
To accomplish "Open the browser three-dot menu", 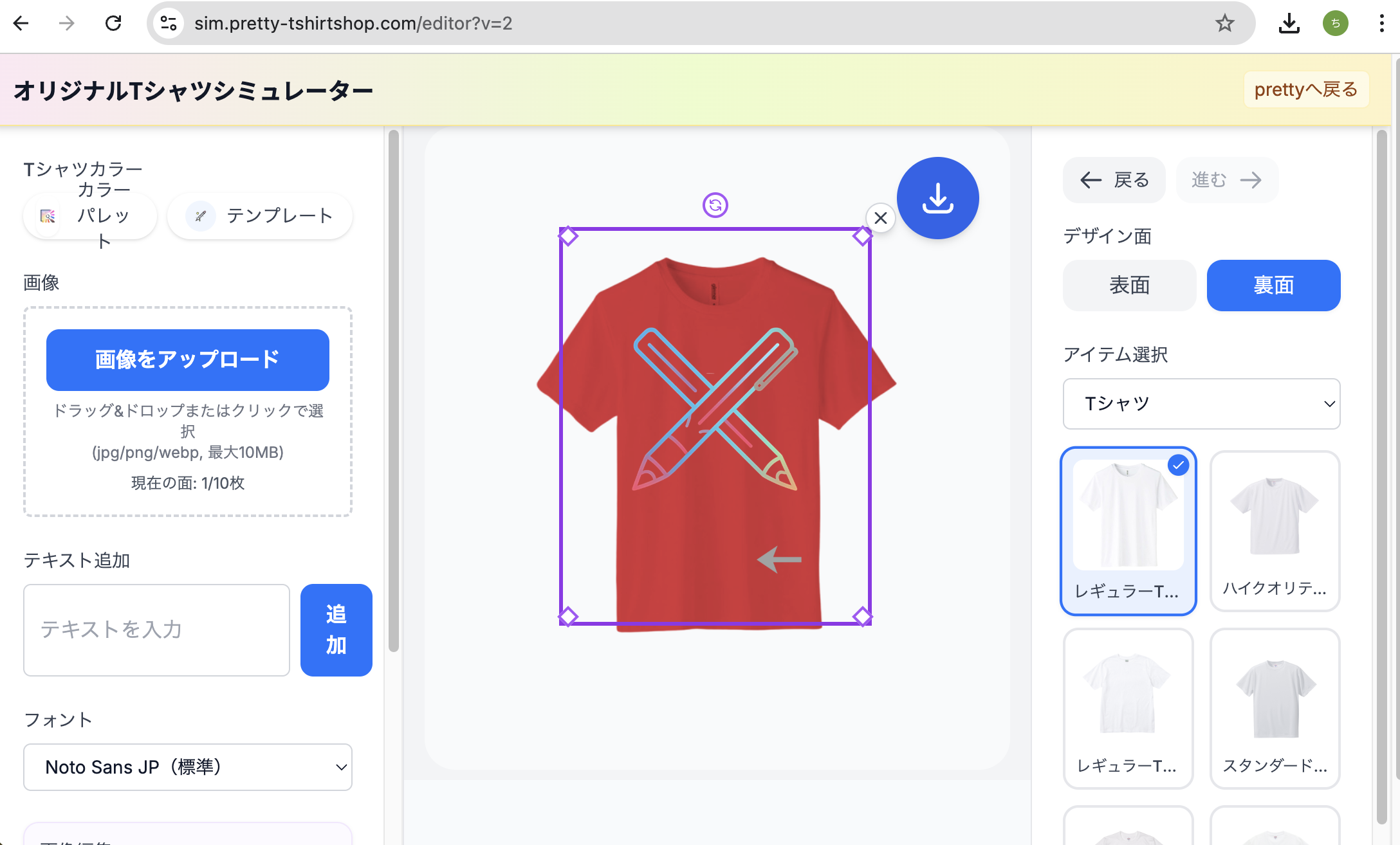I will [1381, 24].
